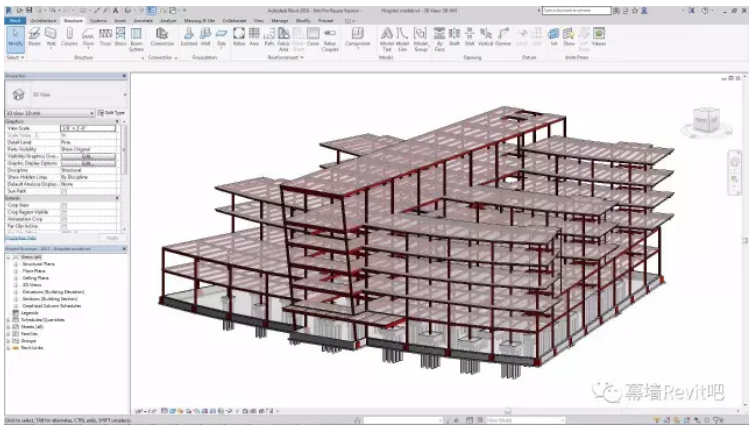
Task: Select the rebar Cover tool
Action: (x=313, y=37)
